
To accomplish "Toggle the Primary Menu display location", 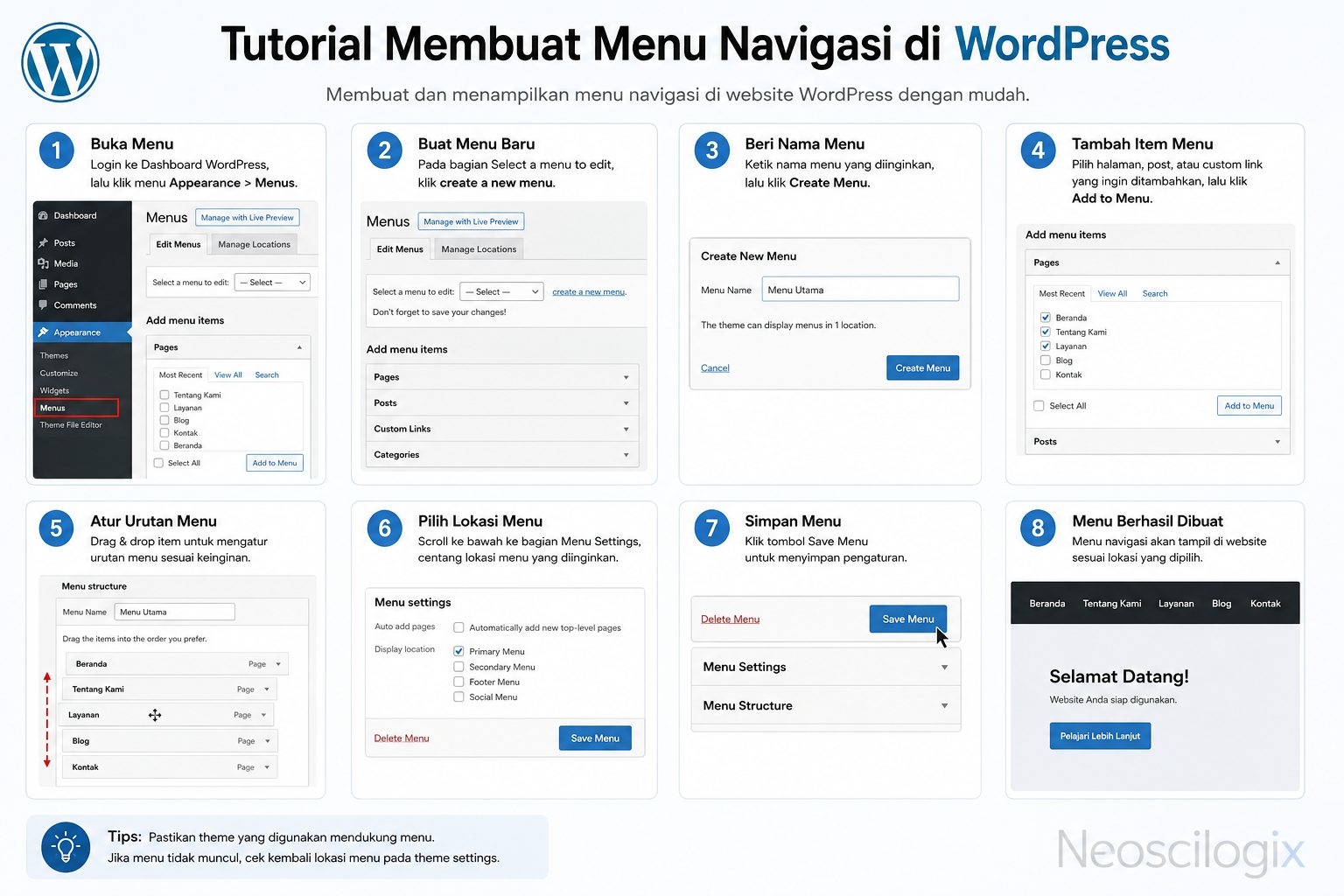I will pyautogui.click(x=458, y=652).
